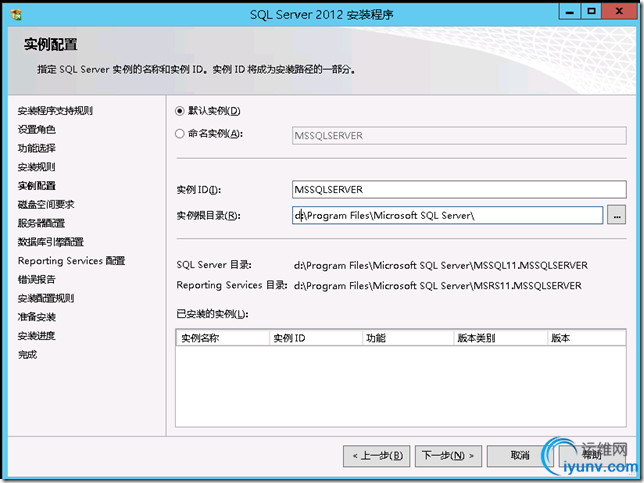This screenshot has width=644, height=483.
Task: Select the 命名实例 radio button
Action: (179, 134)
